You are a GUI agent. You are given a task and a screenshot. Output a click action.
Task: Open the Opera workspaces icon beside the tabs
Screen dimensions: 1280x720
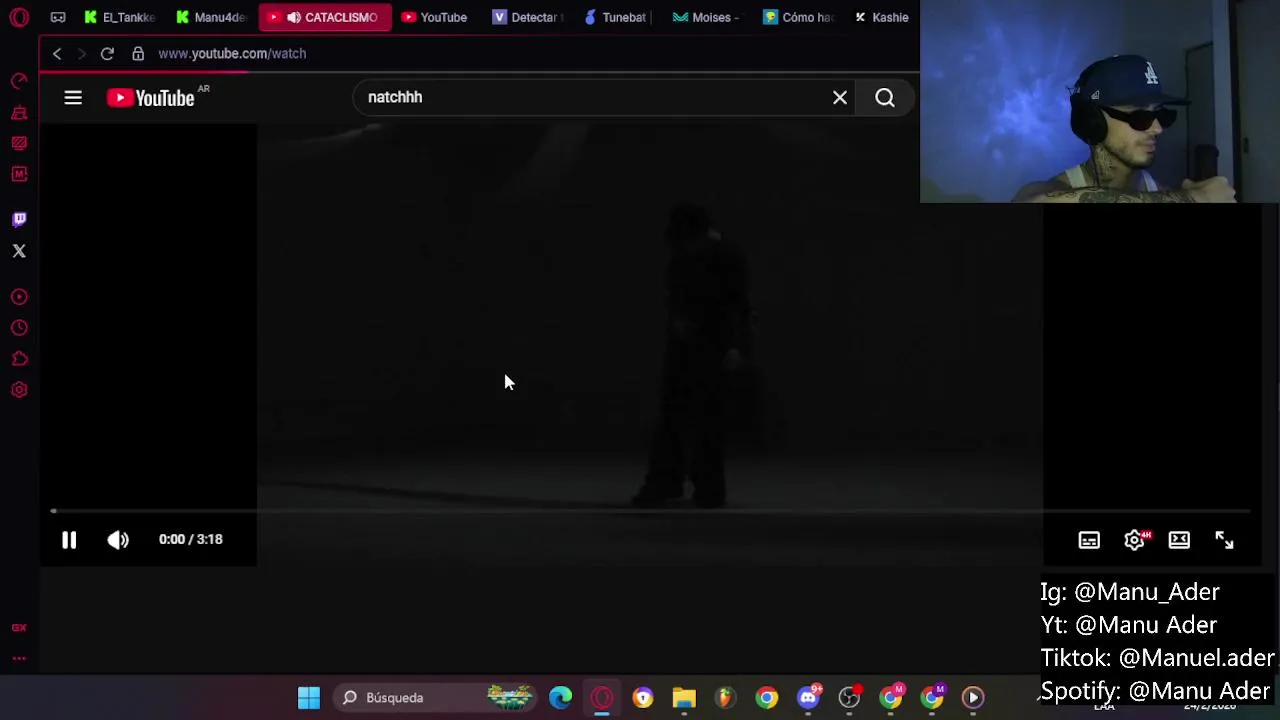pos(58,17)
